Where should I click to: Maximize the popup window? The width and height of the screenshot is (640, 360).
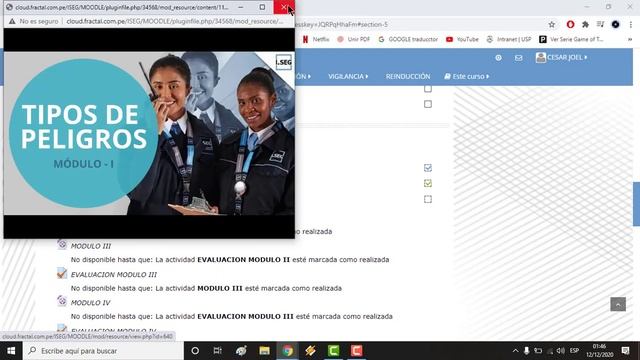pyautogui.click(x=262, y=7)
